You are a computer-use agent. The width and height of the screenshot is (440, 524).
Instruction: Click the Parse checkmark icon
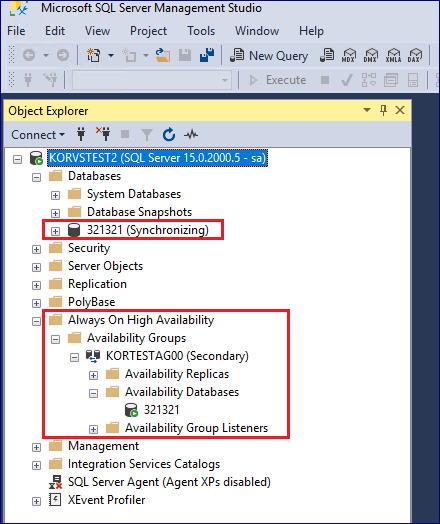pyautogui.click(x=346, y=80)
